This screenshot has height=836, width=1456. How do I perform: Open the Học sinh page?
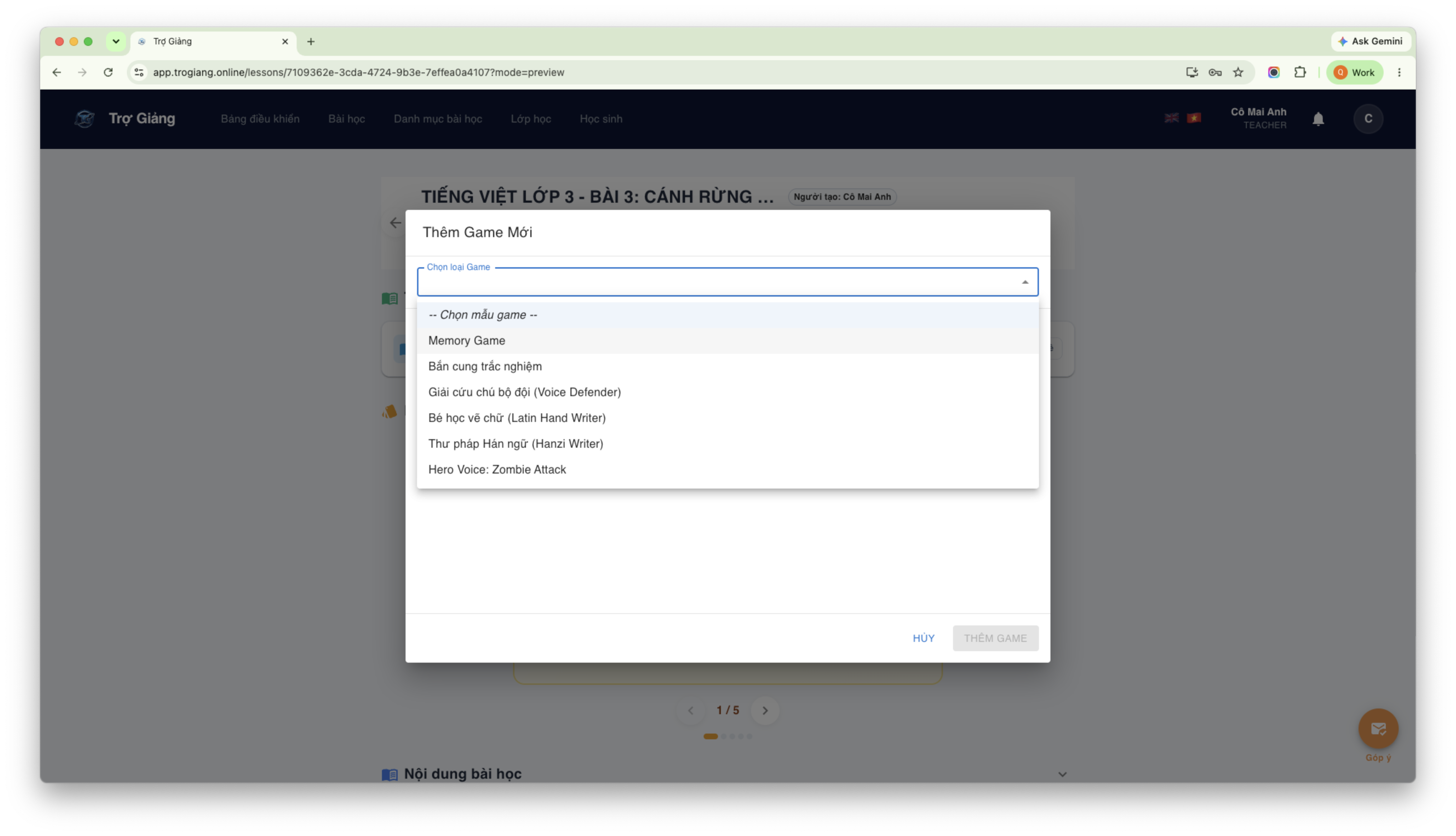(x=600, y=119)
